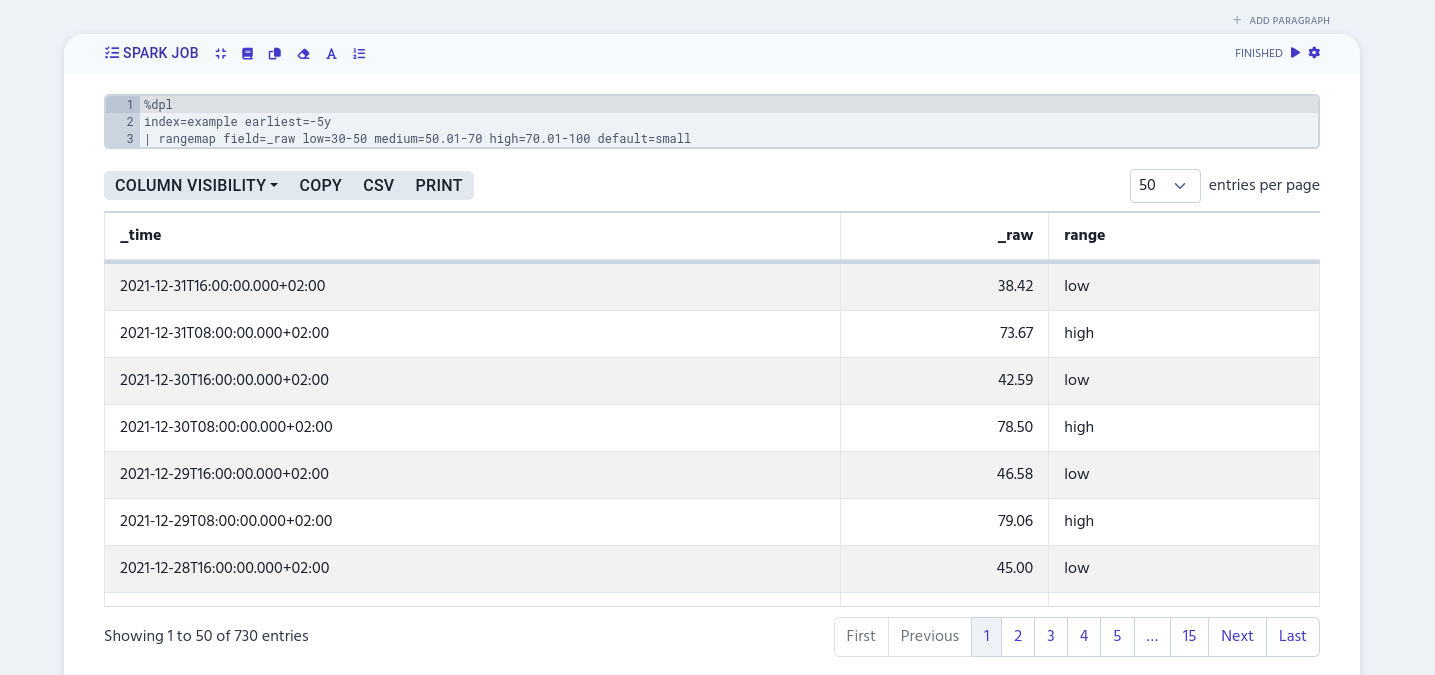Viewport: 1435px width, 675px height.
Task: Toggle line numbering with the list icon
Action: coord(359,54)
